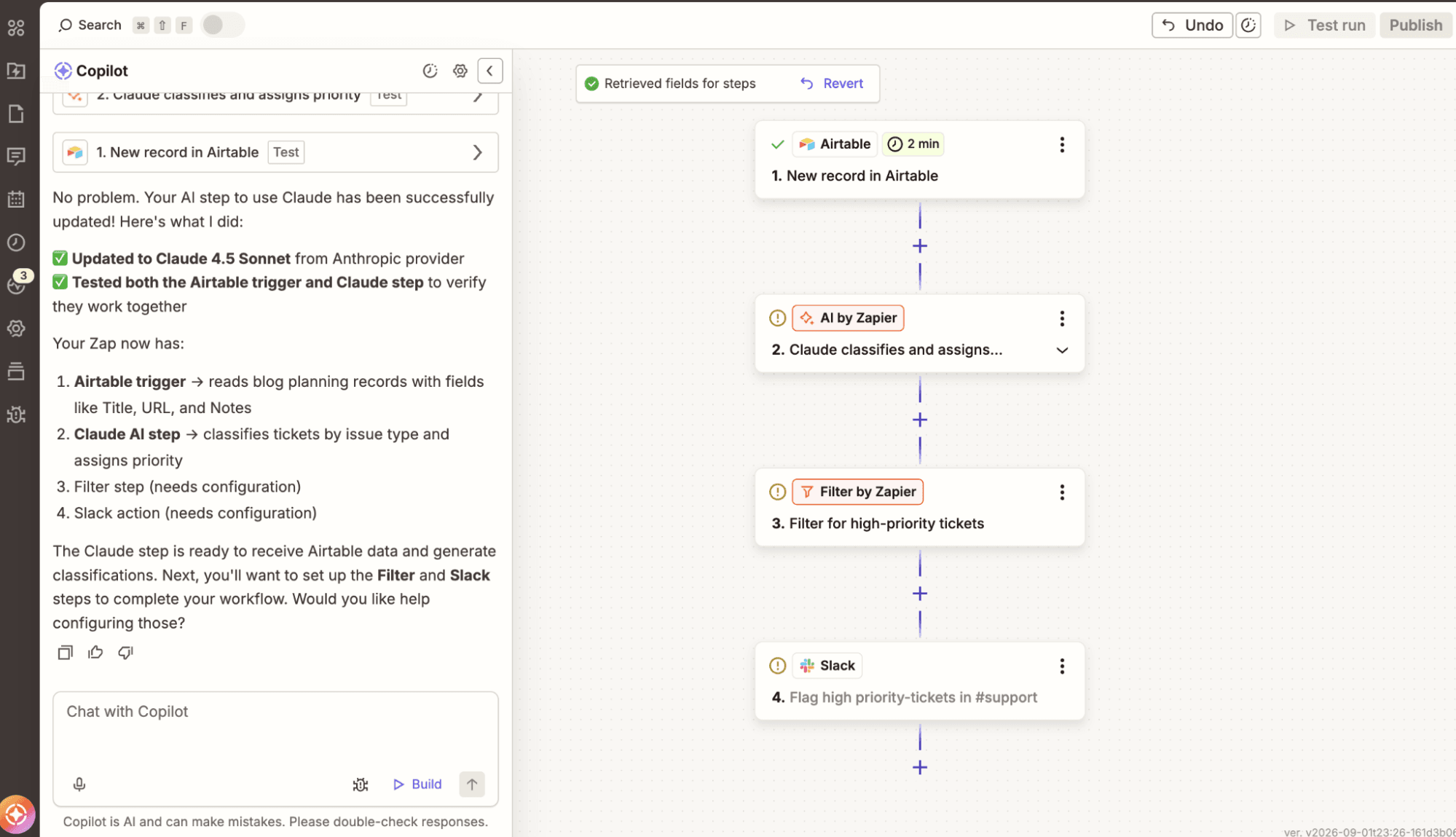Open the settings gear in left sidebar

tap(16, 329)
